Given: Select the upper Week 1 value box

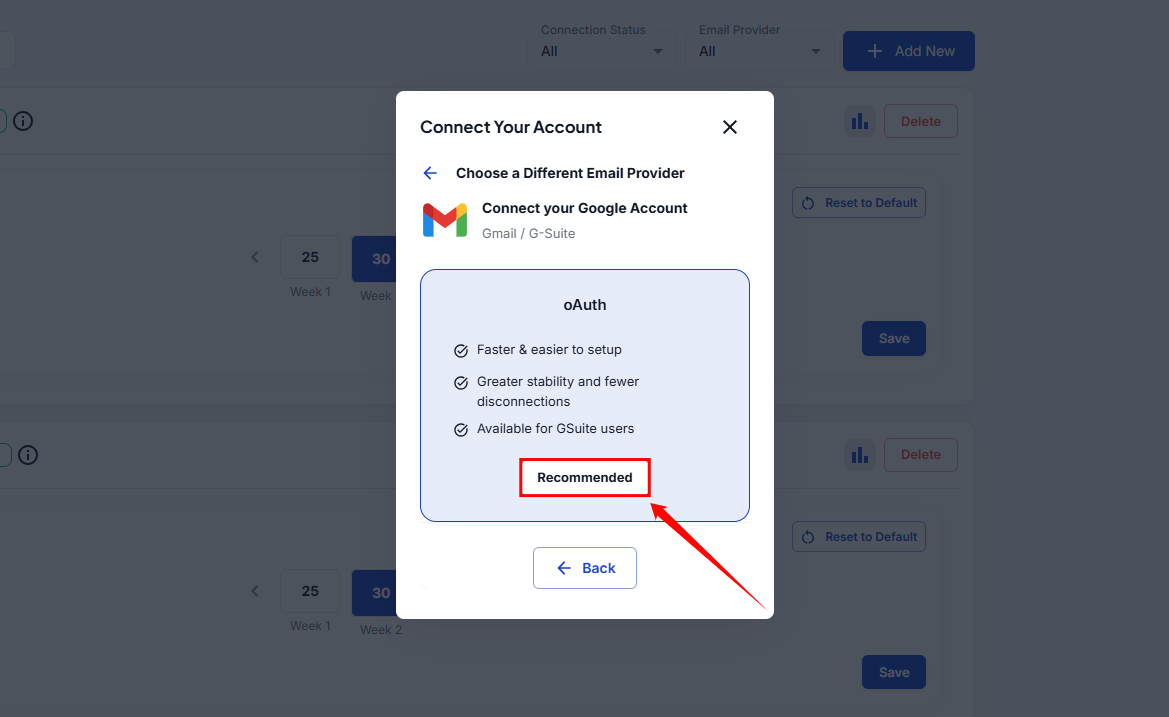Looking at the screenshot, I should (x=310, y=257).
